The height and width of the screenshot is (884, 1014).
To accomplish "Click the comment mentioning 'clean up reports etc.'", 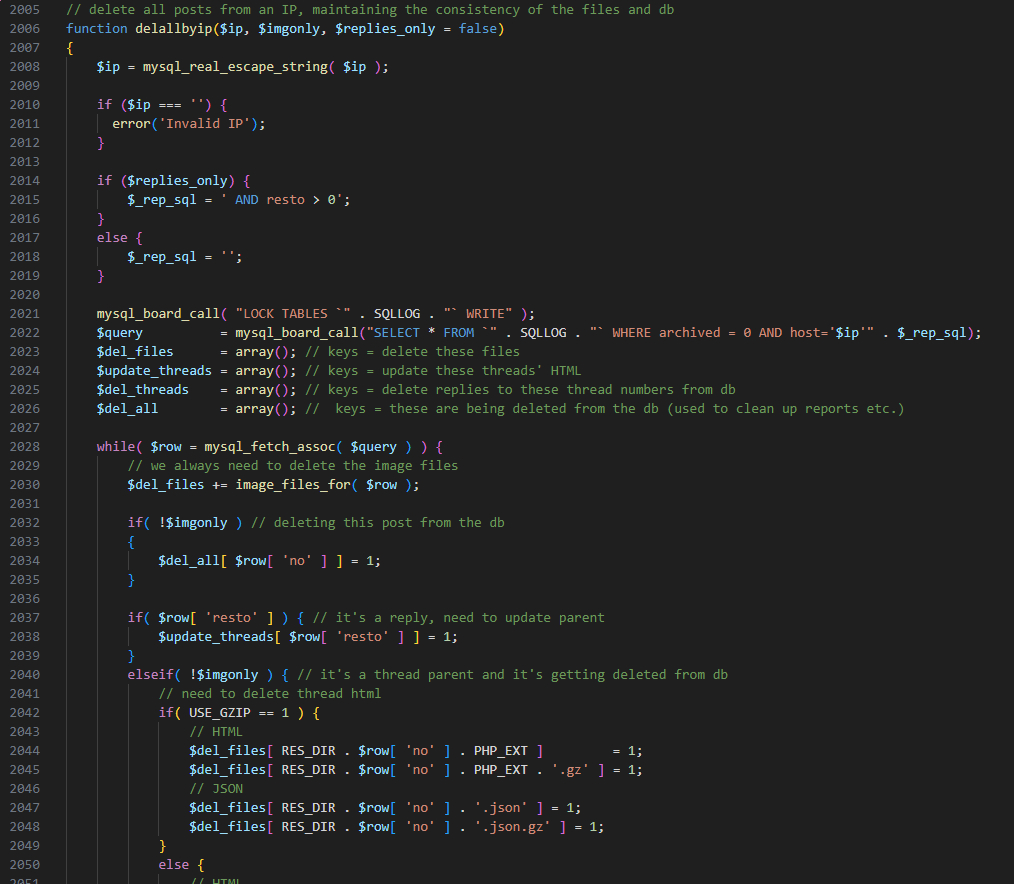I will click(605, 409).
